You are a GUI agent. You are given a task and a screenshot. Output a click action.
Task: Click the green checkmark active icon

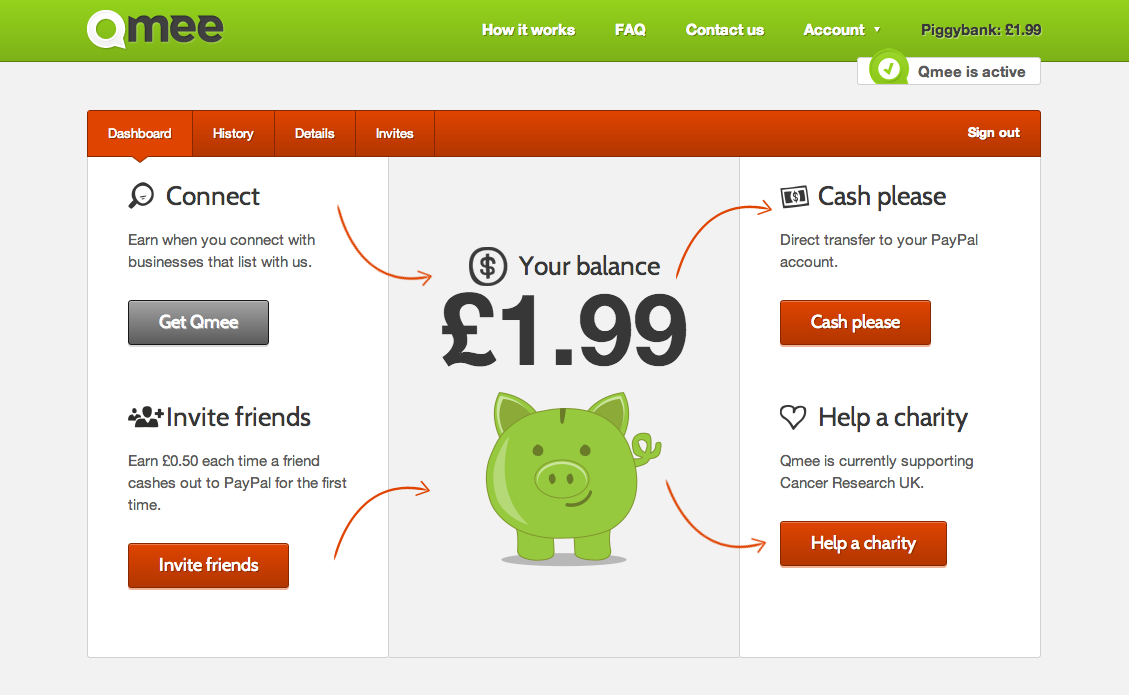coord(889,69)
